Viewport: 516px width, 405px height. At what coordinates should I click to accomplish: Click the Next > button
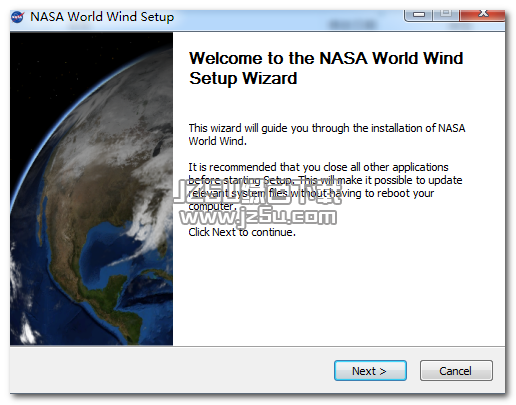[x=370, y=370]
